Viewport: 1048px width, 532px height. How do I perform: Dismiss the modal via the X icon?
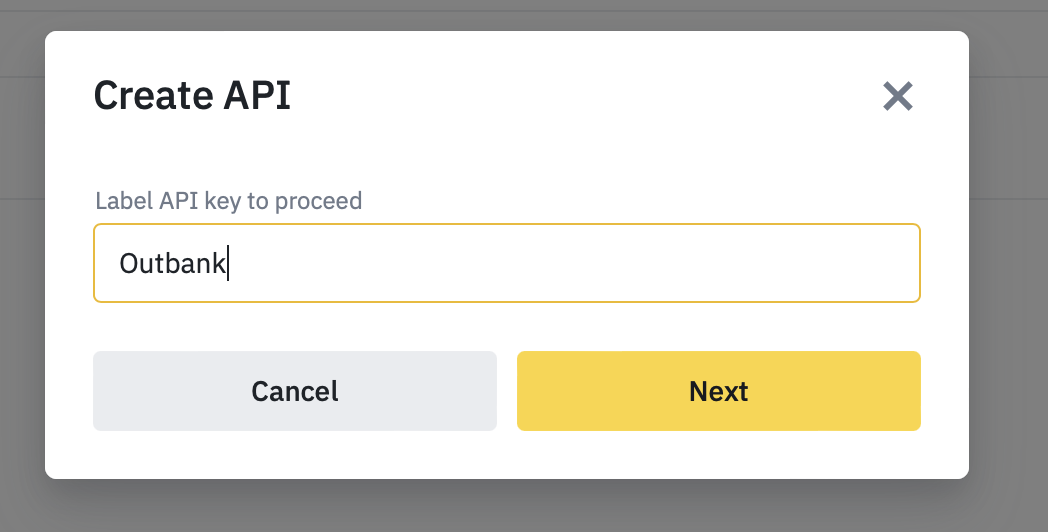tap(898, 96)
